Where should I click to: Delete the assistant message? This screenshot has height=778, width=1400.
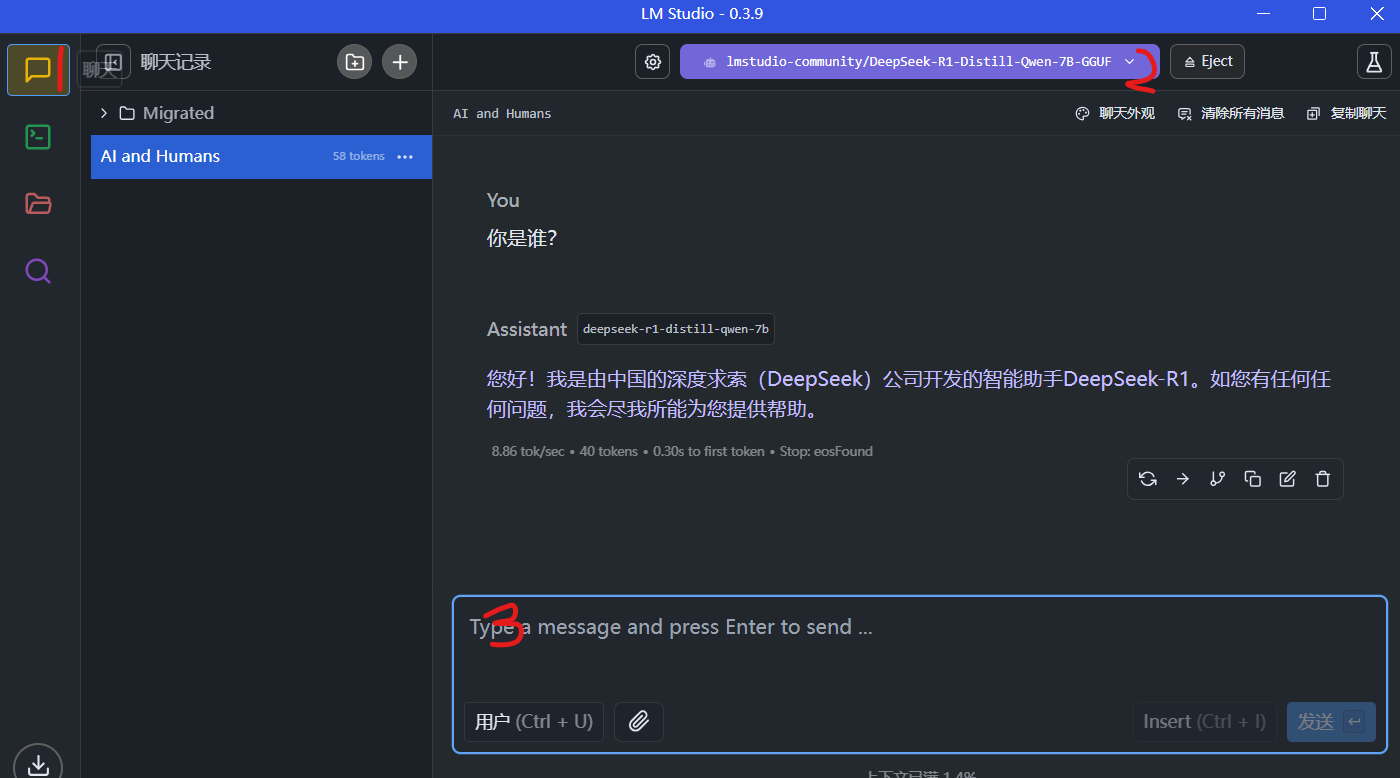pyautogui.click(x=1322, y=479)
